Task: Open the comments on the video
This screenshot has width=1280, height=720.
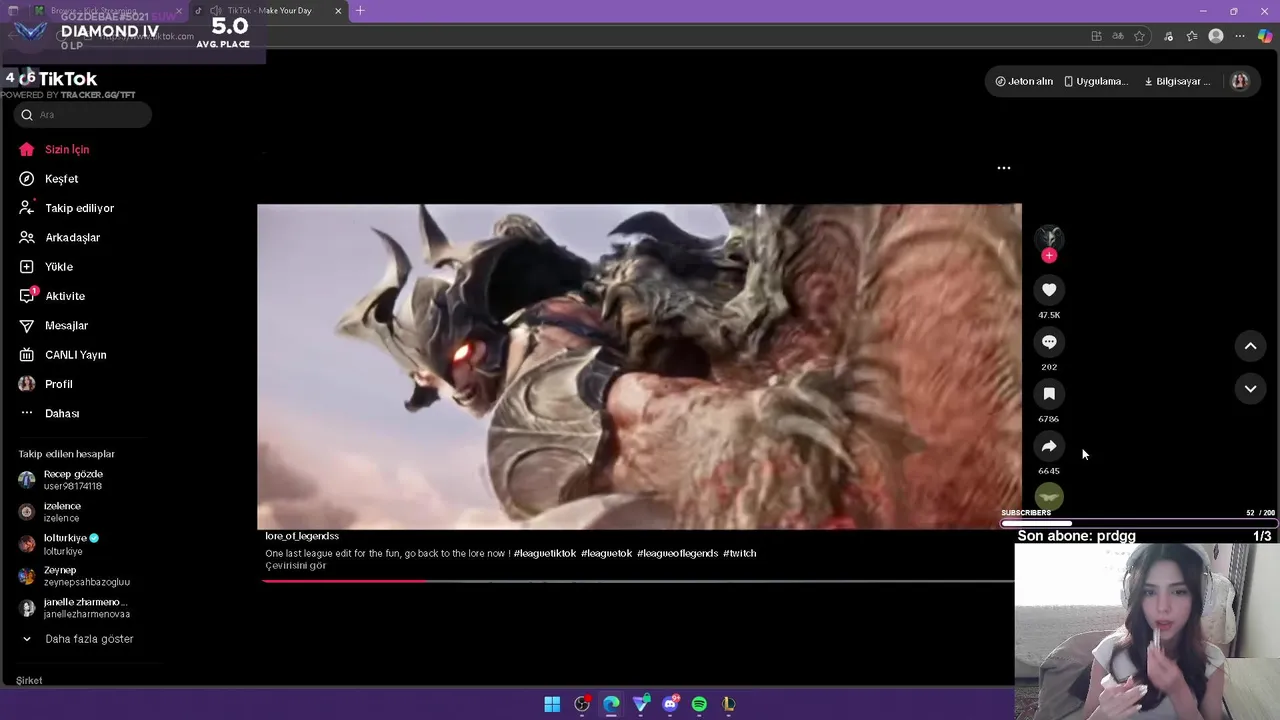Action: 1049,342
